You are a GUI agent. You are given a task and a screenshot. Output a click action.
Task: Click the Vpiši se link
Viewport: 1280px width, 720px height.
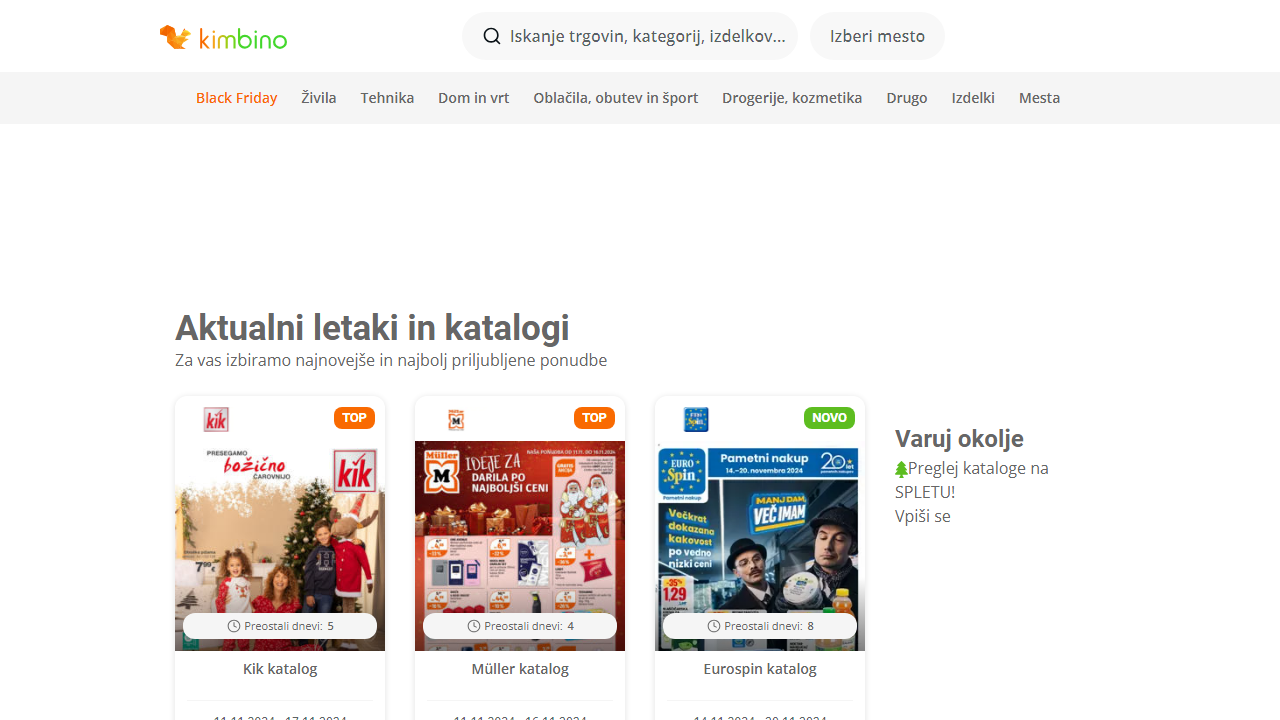click(922, 516)
